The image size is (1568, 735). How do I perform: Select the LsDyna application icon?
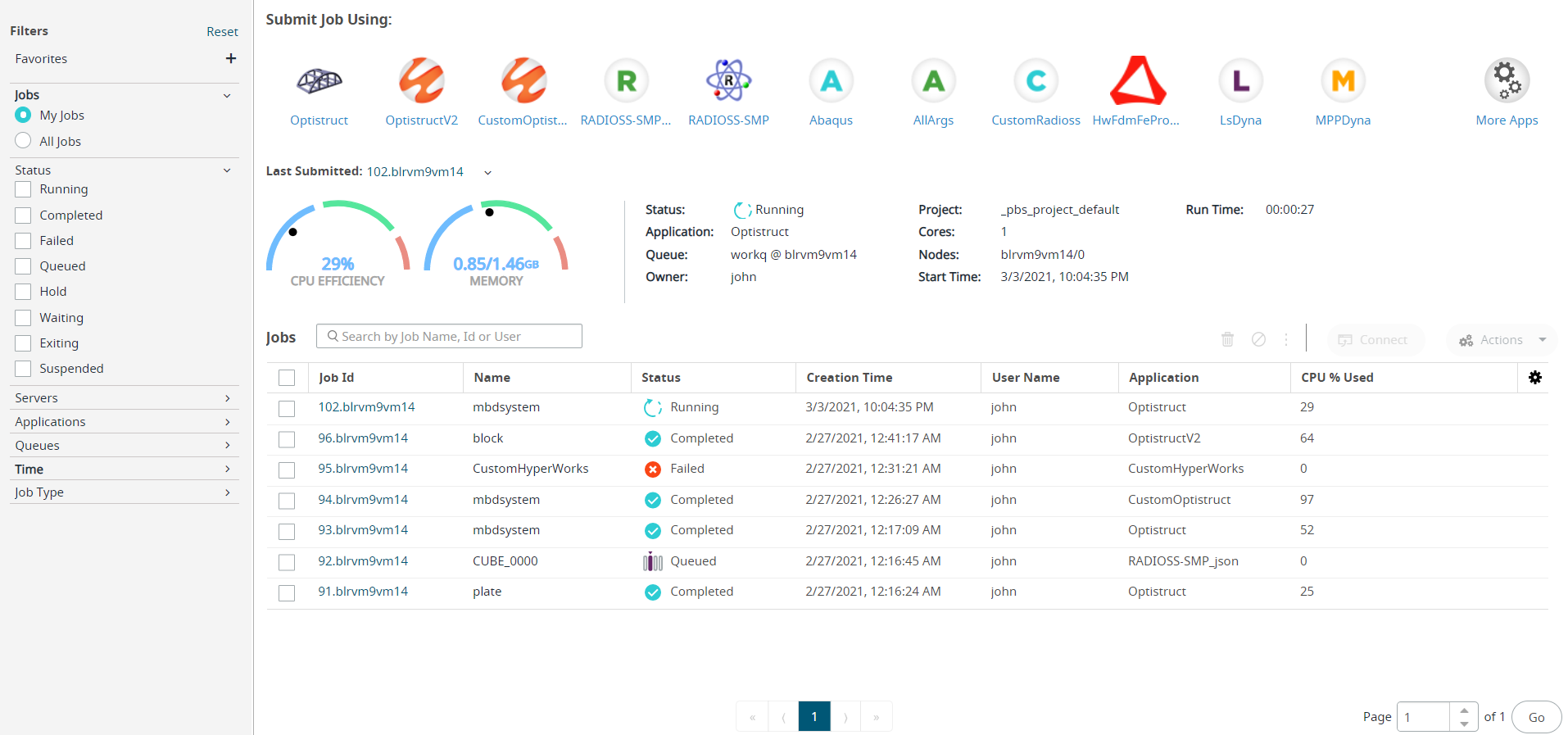1240,81
